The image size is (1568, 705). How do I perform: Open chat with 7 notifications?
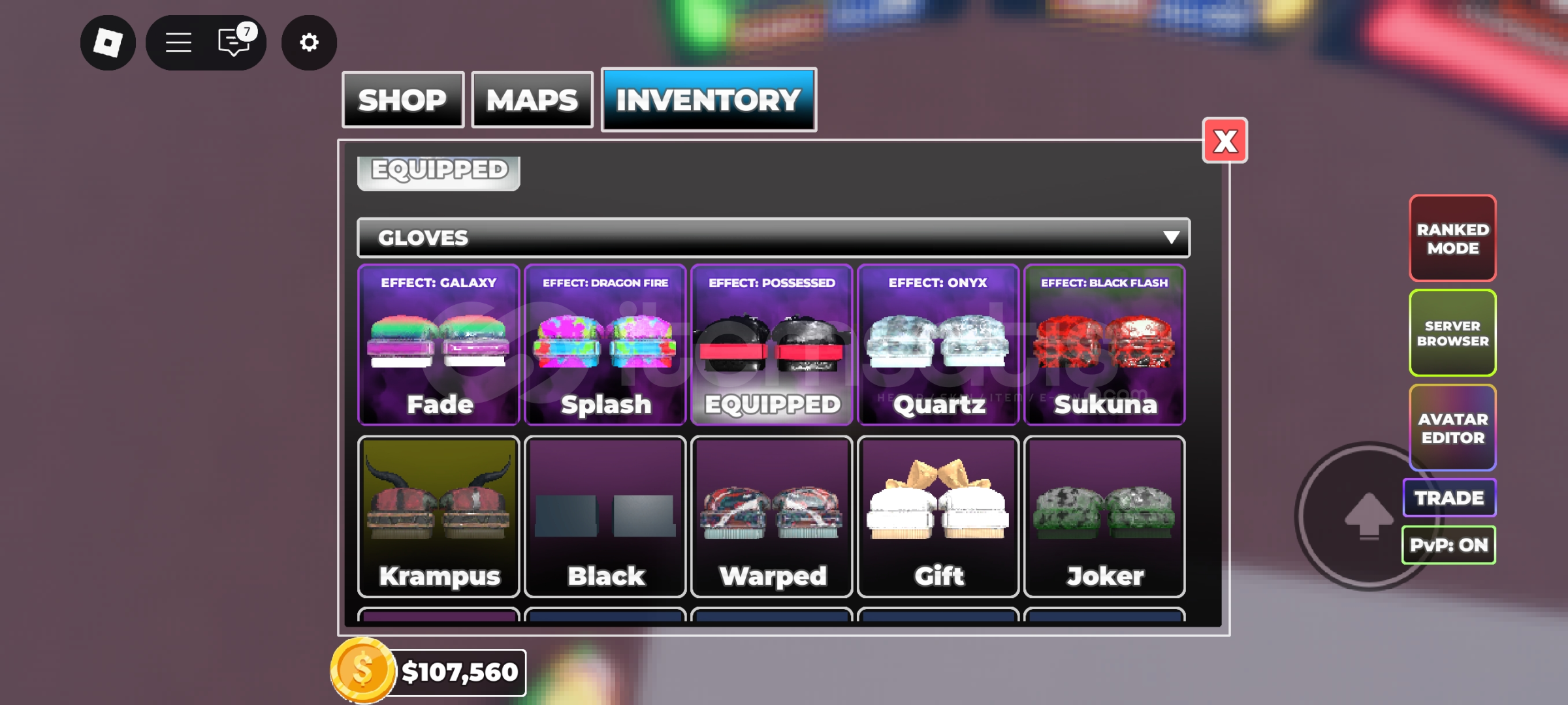[235, 41]
